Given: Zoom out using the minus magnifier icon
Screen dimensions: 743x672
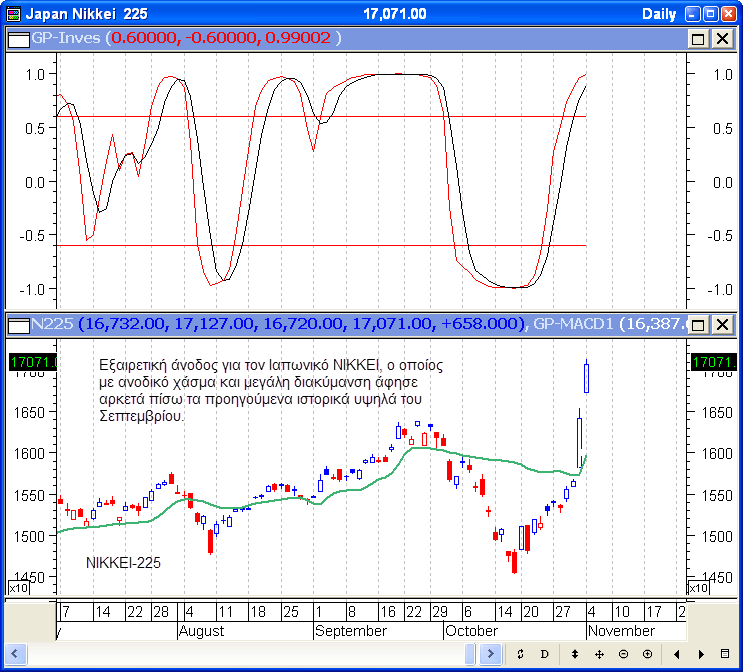Looking at the screenshot, I should (623, 654).
